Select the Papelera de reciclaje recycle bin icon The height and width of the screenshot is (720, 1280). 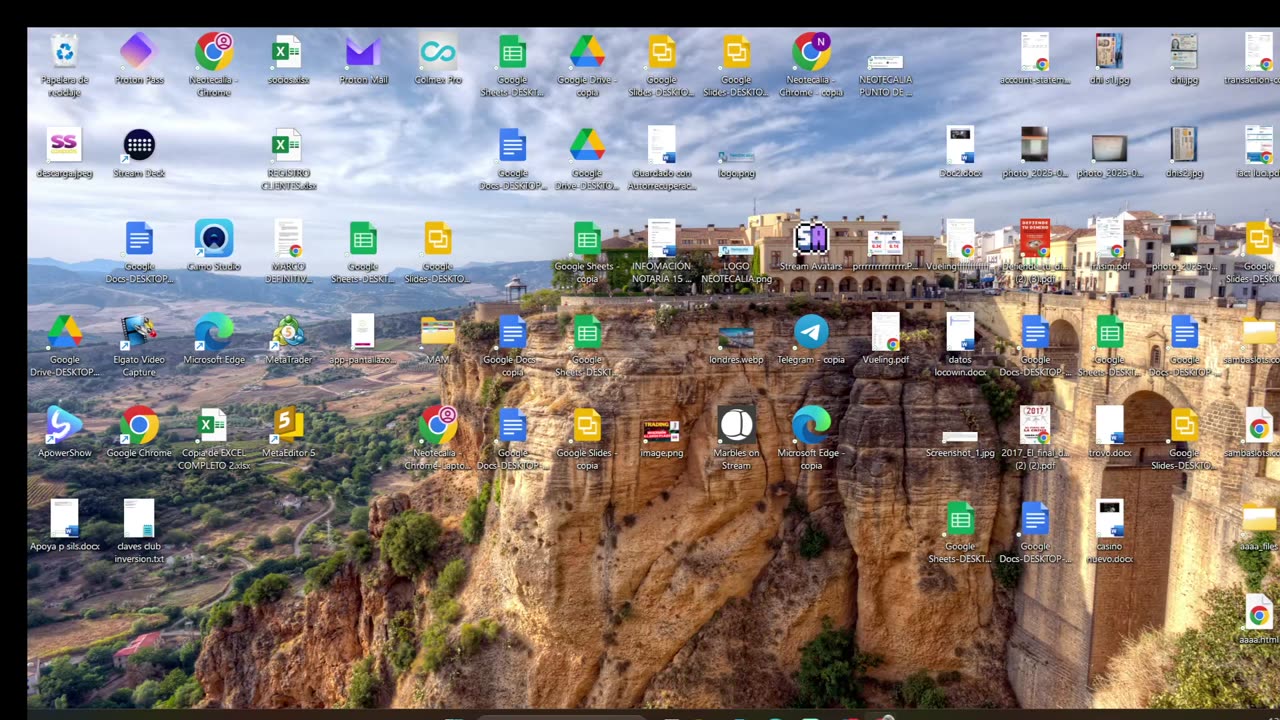pyautogui.click(x=64, y=52)
